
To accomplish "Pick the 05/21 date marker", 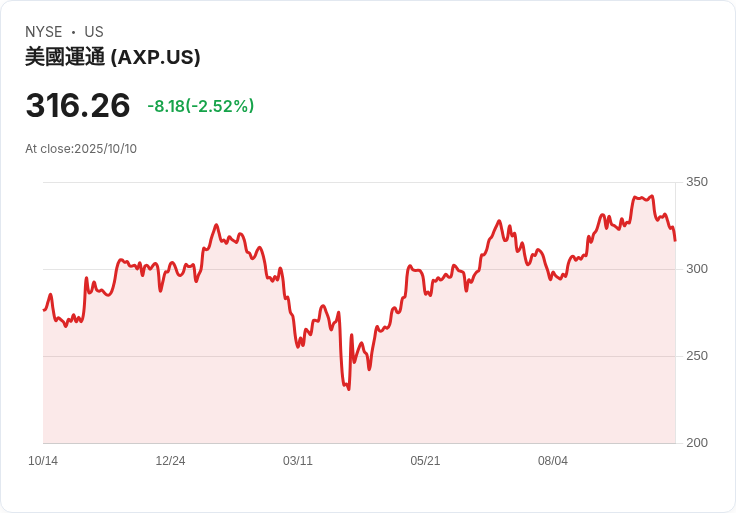I will pyautogui.click(x=425, y=461).
